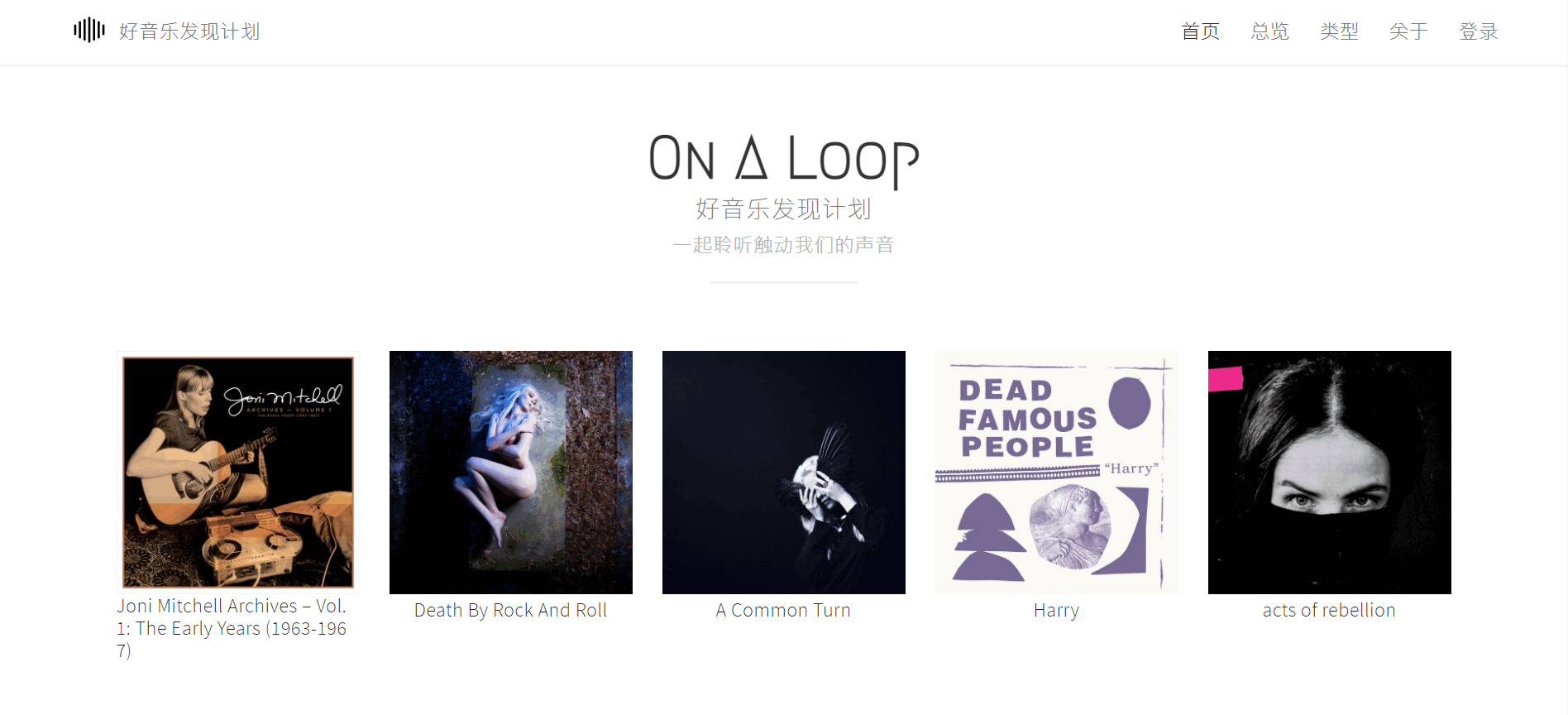1568x715 pixels.
Task: Click the 好音乐发现计划 subtitle under heading
Action: click(784, 209)
